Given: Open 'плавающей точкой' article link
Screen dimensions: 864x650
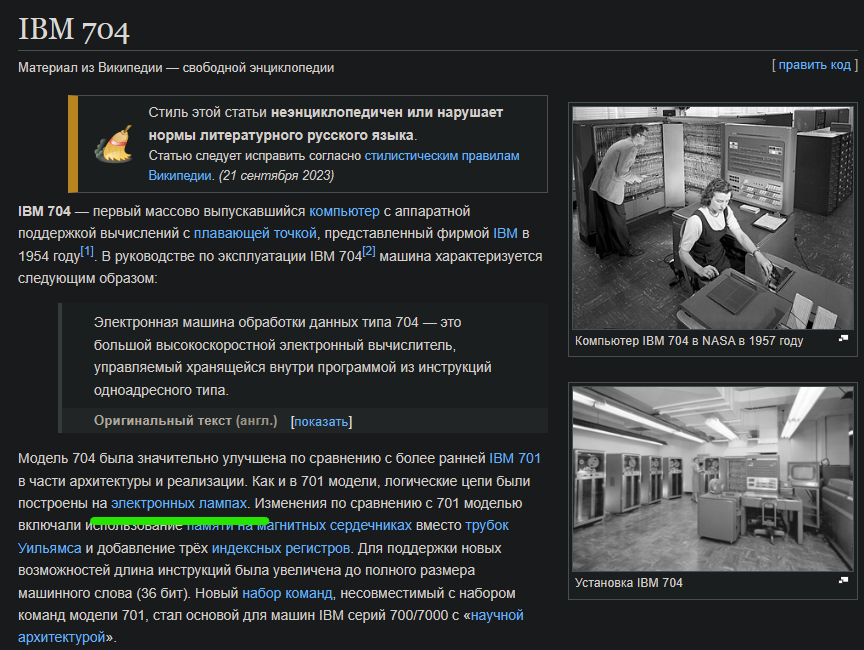Looking at the screenshot, I should tap(255, 233).
